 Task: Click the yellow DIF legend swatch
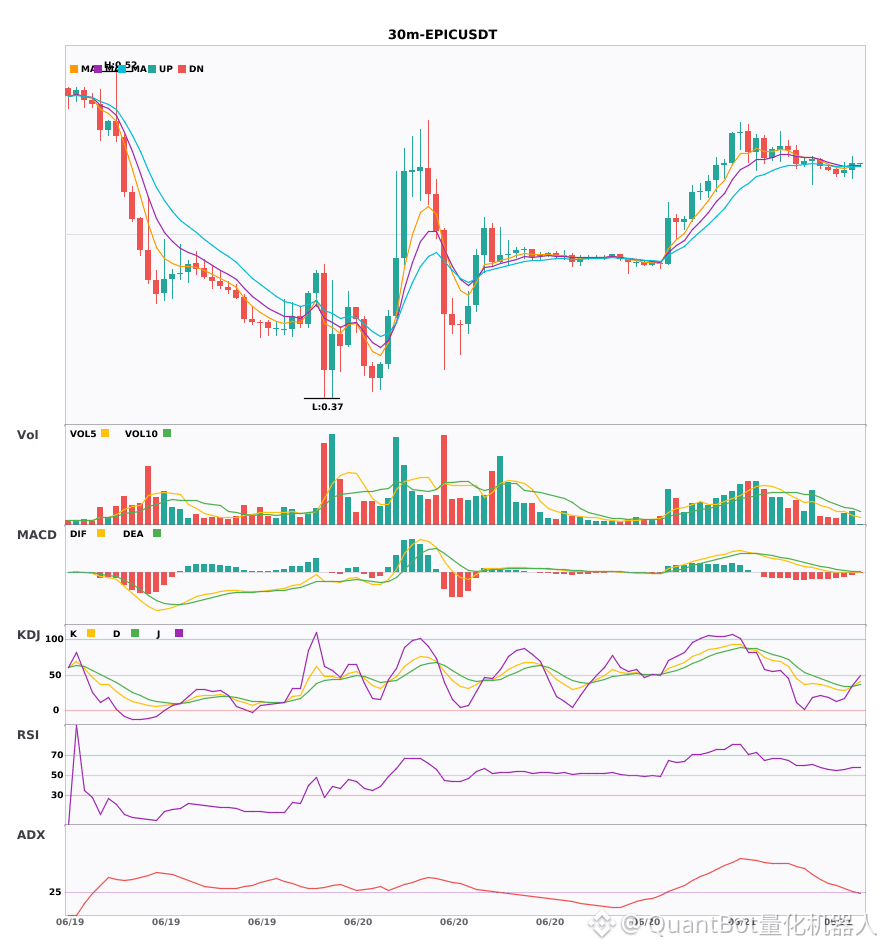[x=101, y=533]
